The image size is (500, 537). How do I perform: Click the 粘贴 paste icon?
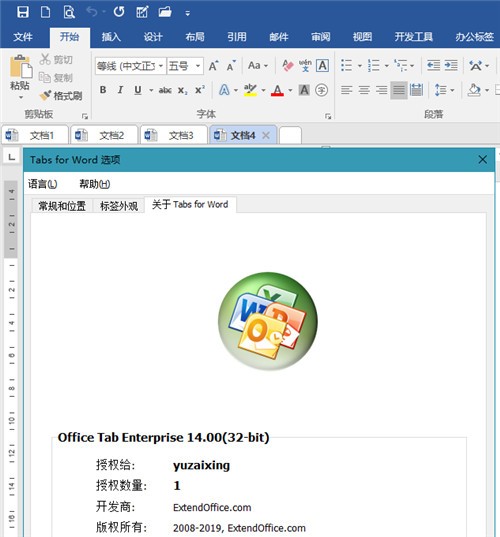coord(21,66)
